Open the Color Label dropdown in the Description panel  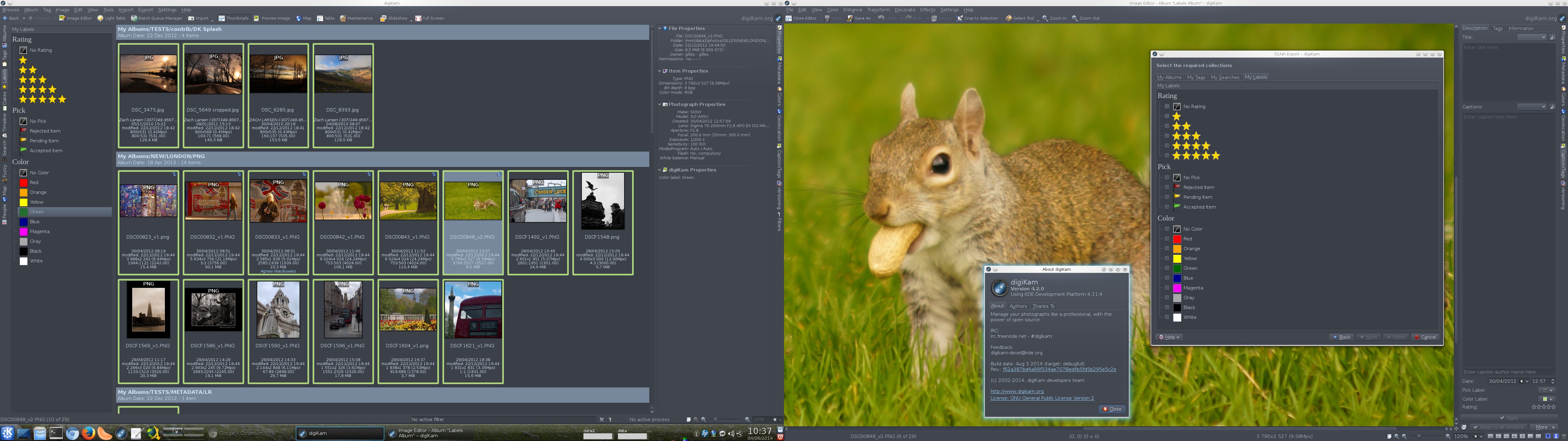(x=1547, y=399)
